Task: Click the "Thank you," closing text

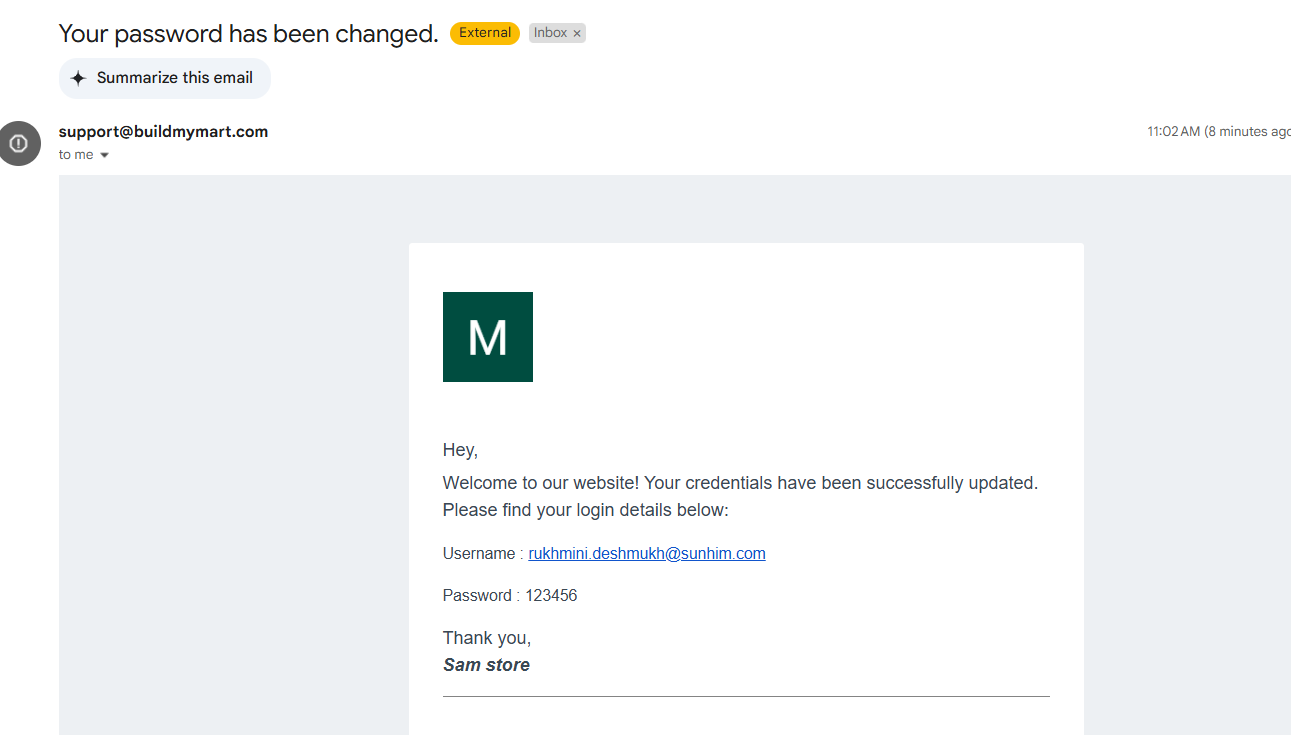Action: (x=487, y=638)
